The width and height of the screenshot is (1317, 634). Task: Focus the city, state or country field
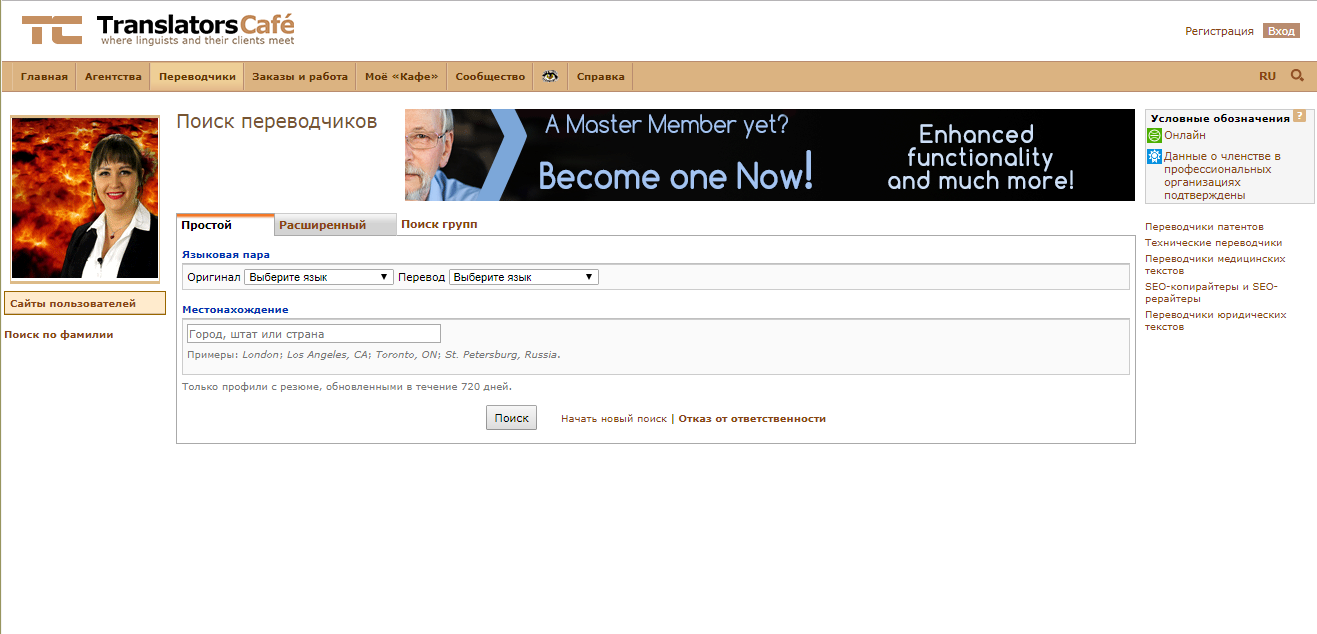click(x=312, y=334)
